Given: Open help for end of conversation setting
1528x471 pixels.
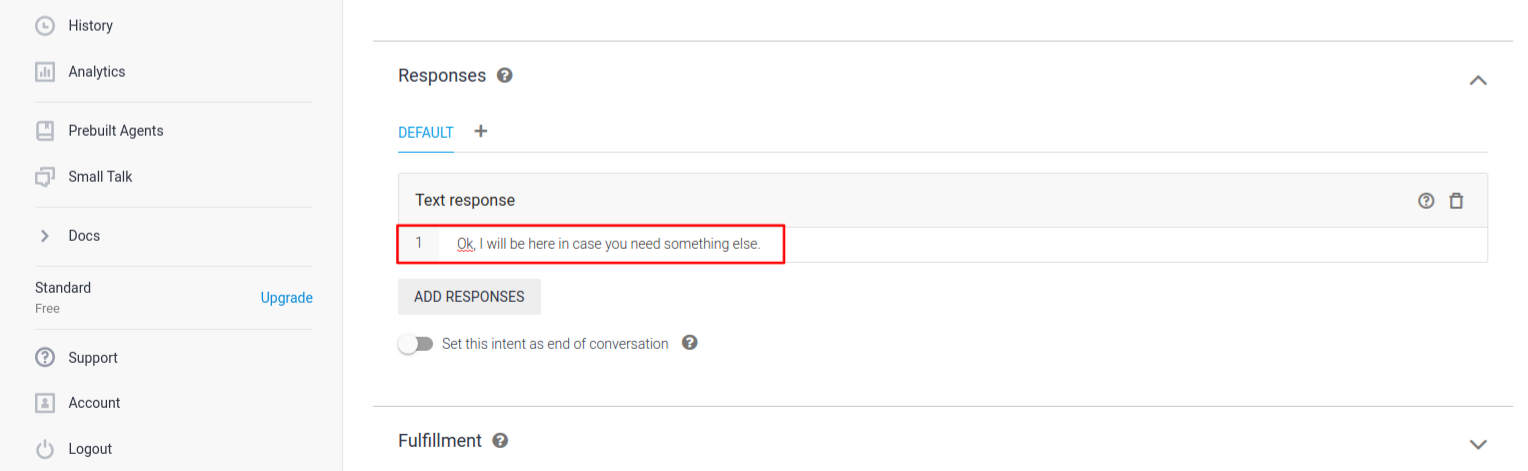Looking at the screenshot, I should [689, 343].
